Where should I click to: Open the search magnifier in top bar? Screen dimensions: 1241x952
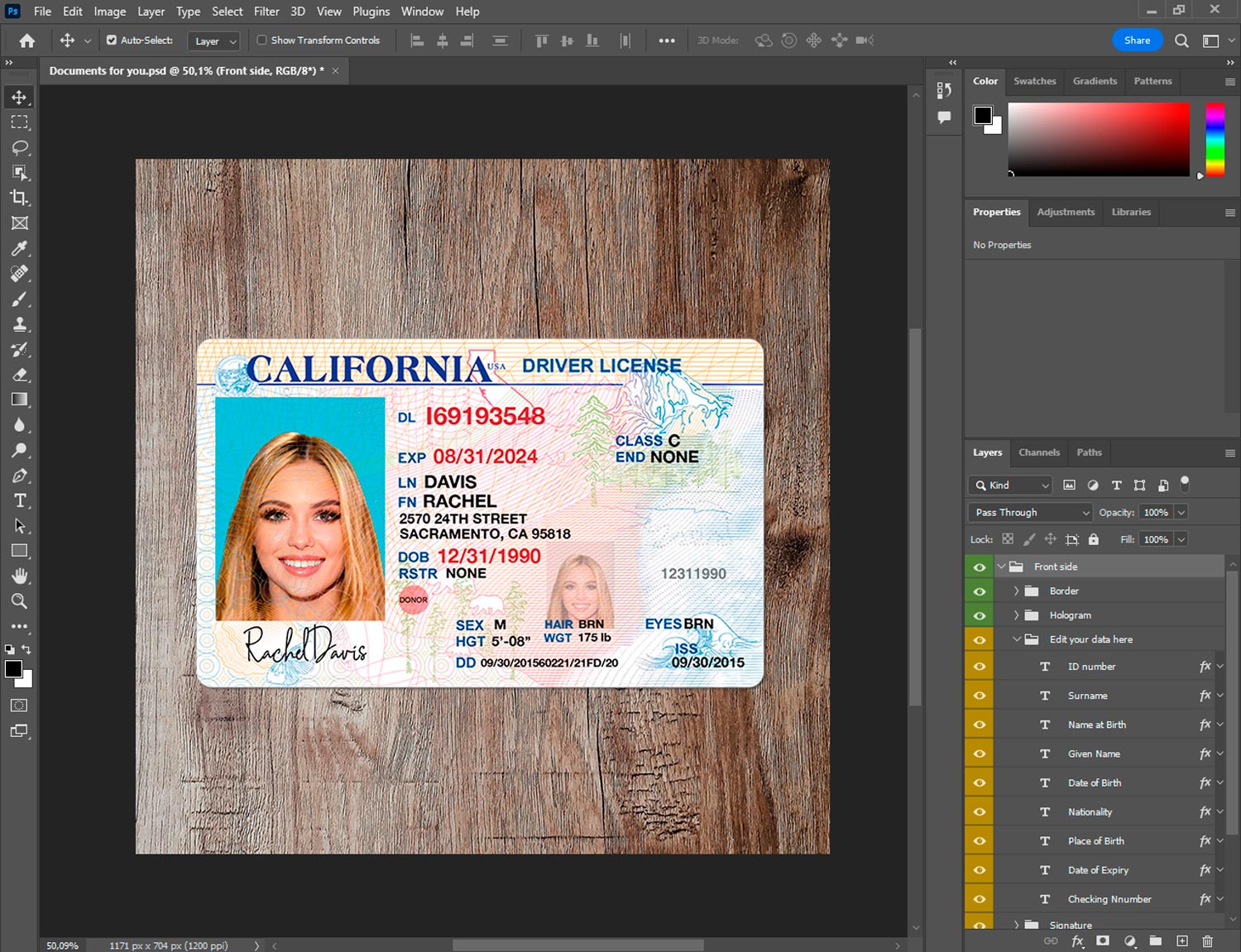1181,41
